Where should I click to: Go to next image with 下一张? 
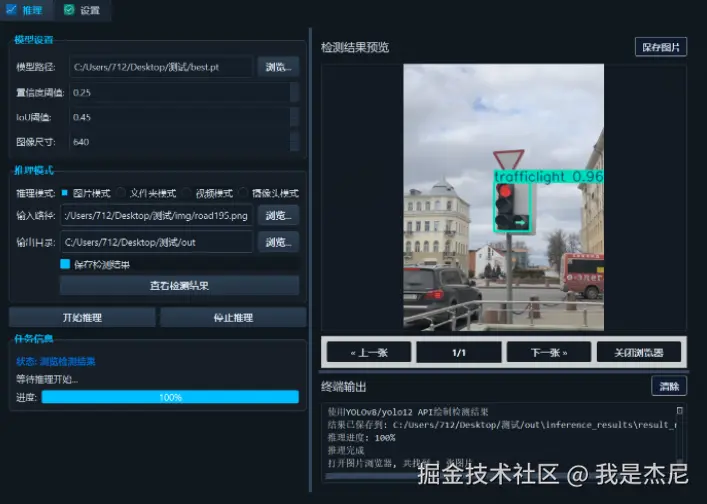(x=548, y=352)
